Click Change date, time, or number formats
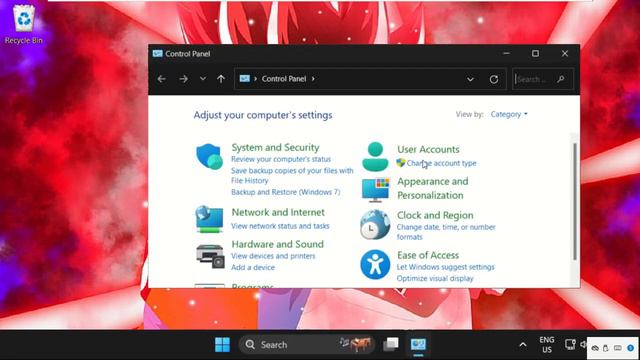Screen dimensions: 640x360 coord(446,232)
